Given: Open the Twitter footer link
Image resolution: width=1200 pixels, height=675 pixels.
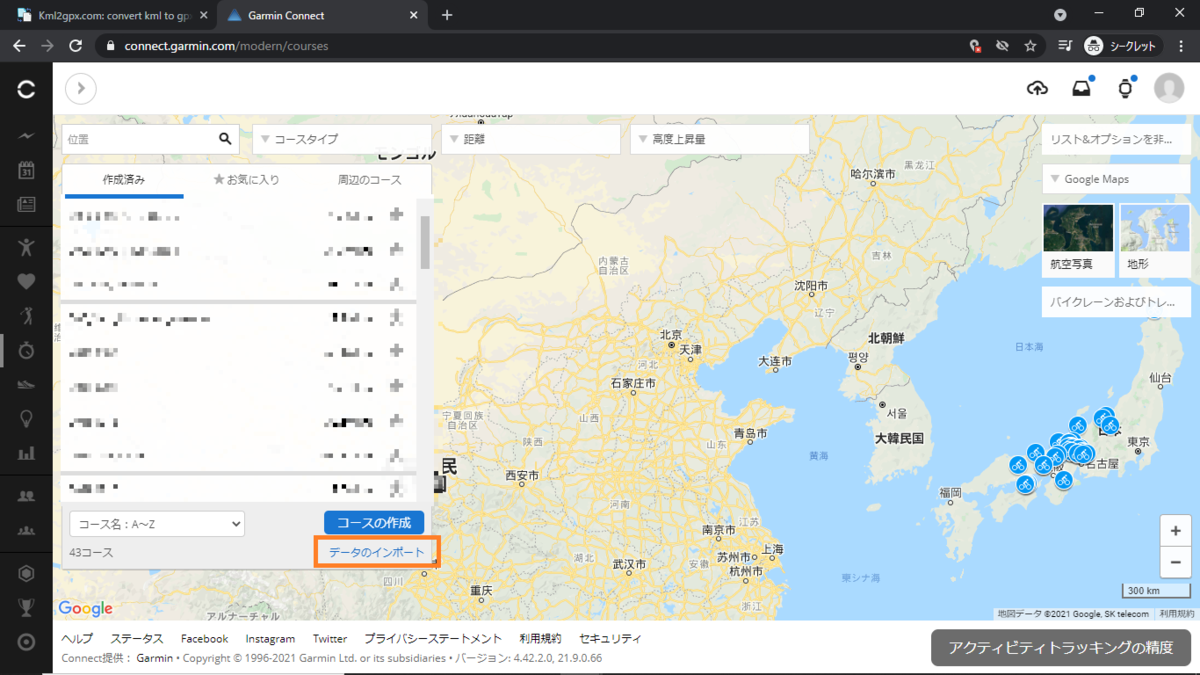Looking at the screenshot, I should [330, 638].
